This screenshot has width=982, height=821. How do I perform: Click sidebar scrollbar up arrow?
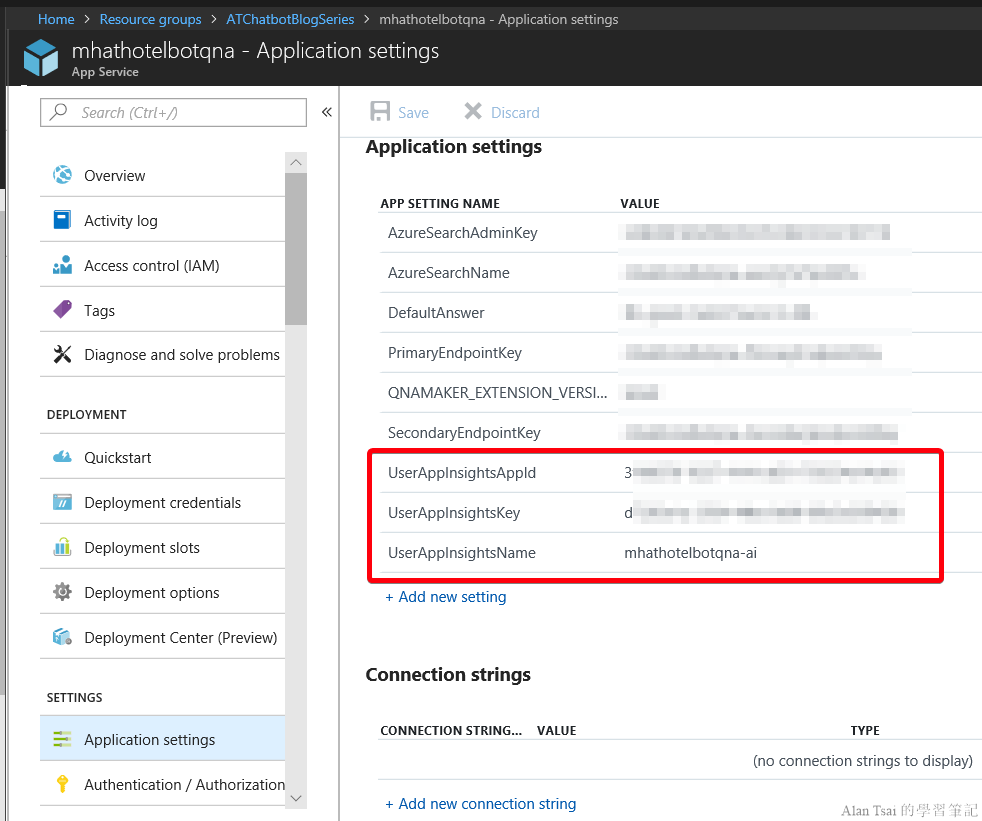[296, 162]
